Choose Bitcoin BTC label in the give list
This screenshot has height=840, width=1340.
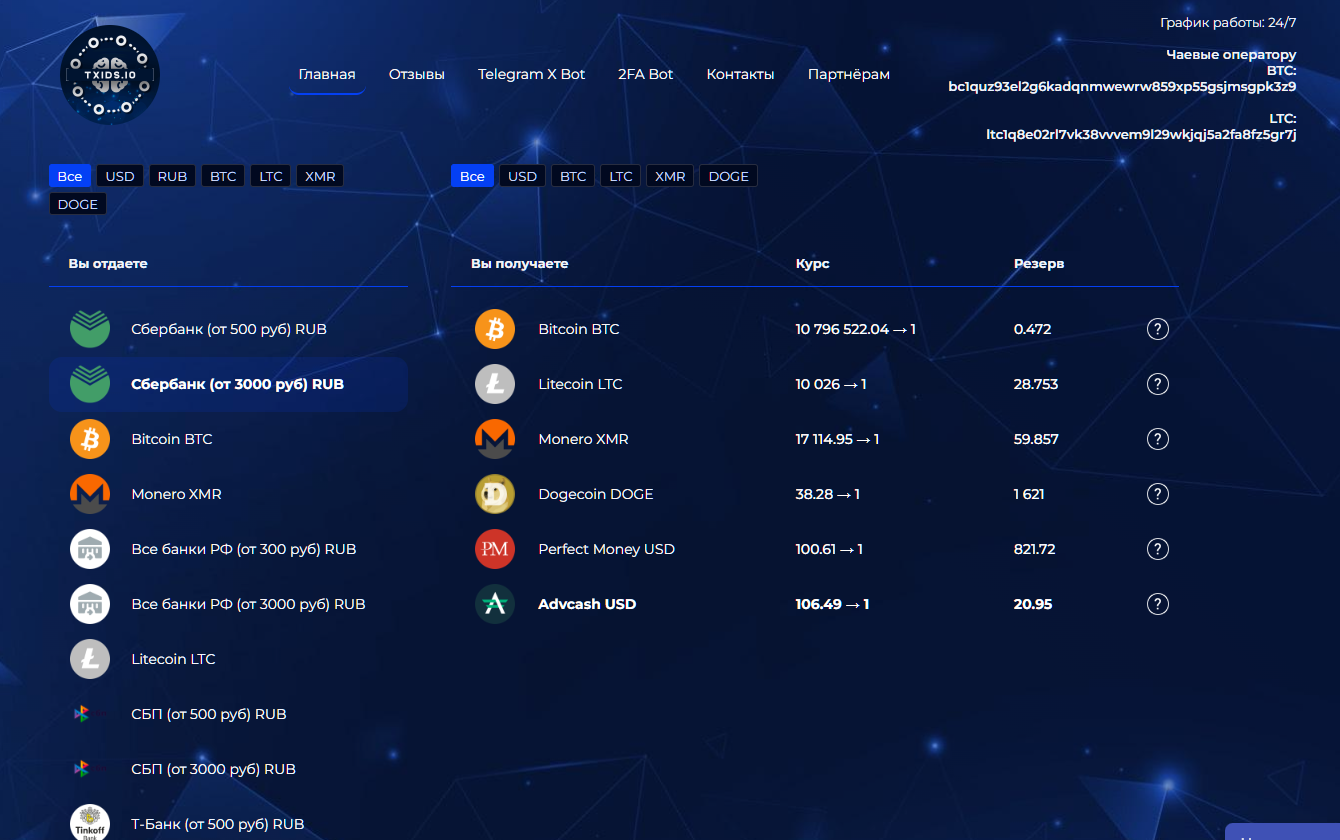pos(172,439)
